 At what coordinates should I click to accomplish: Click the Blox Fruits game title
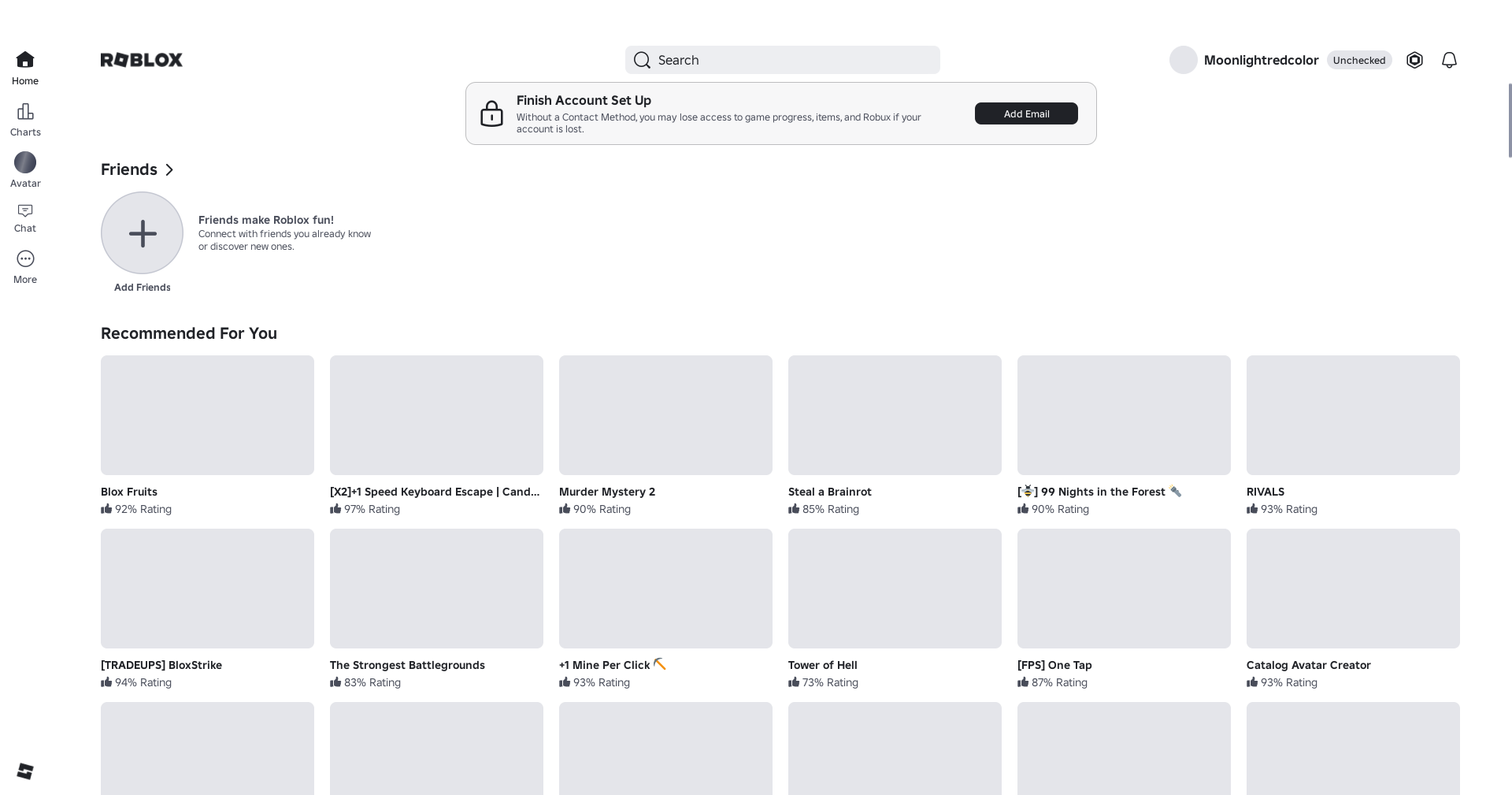pos(129,492)
